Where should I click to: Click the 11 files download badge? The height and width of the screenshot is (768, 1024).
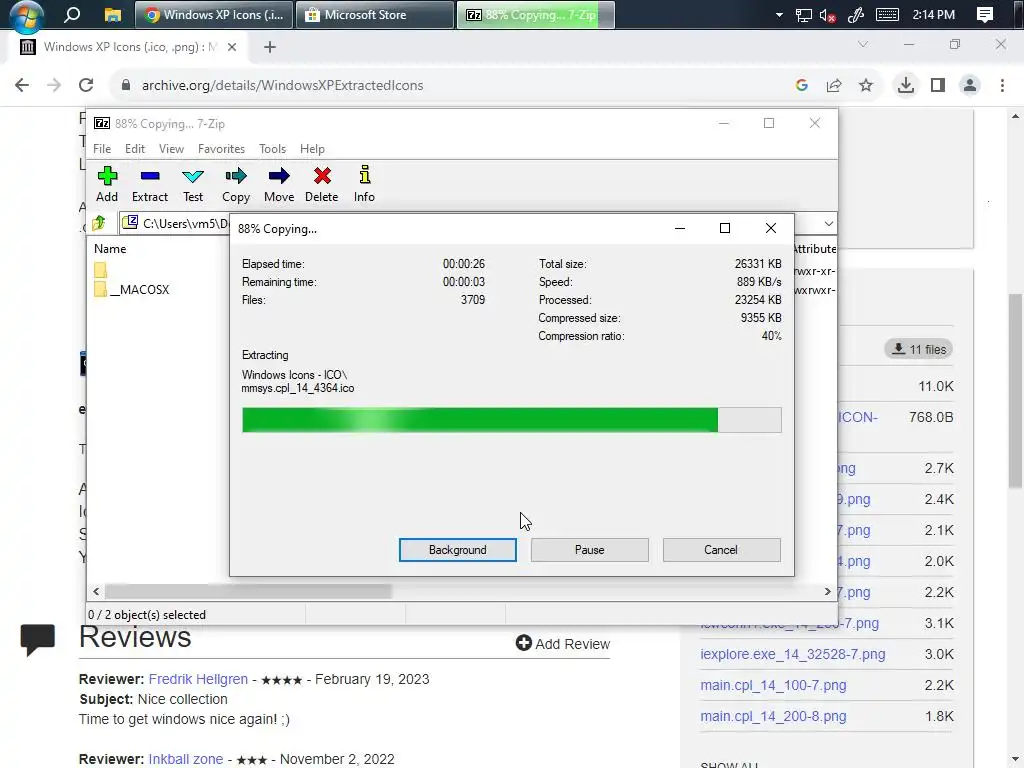point(919,349)
